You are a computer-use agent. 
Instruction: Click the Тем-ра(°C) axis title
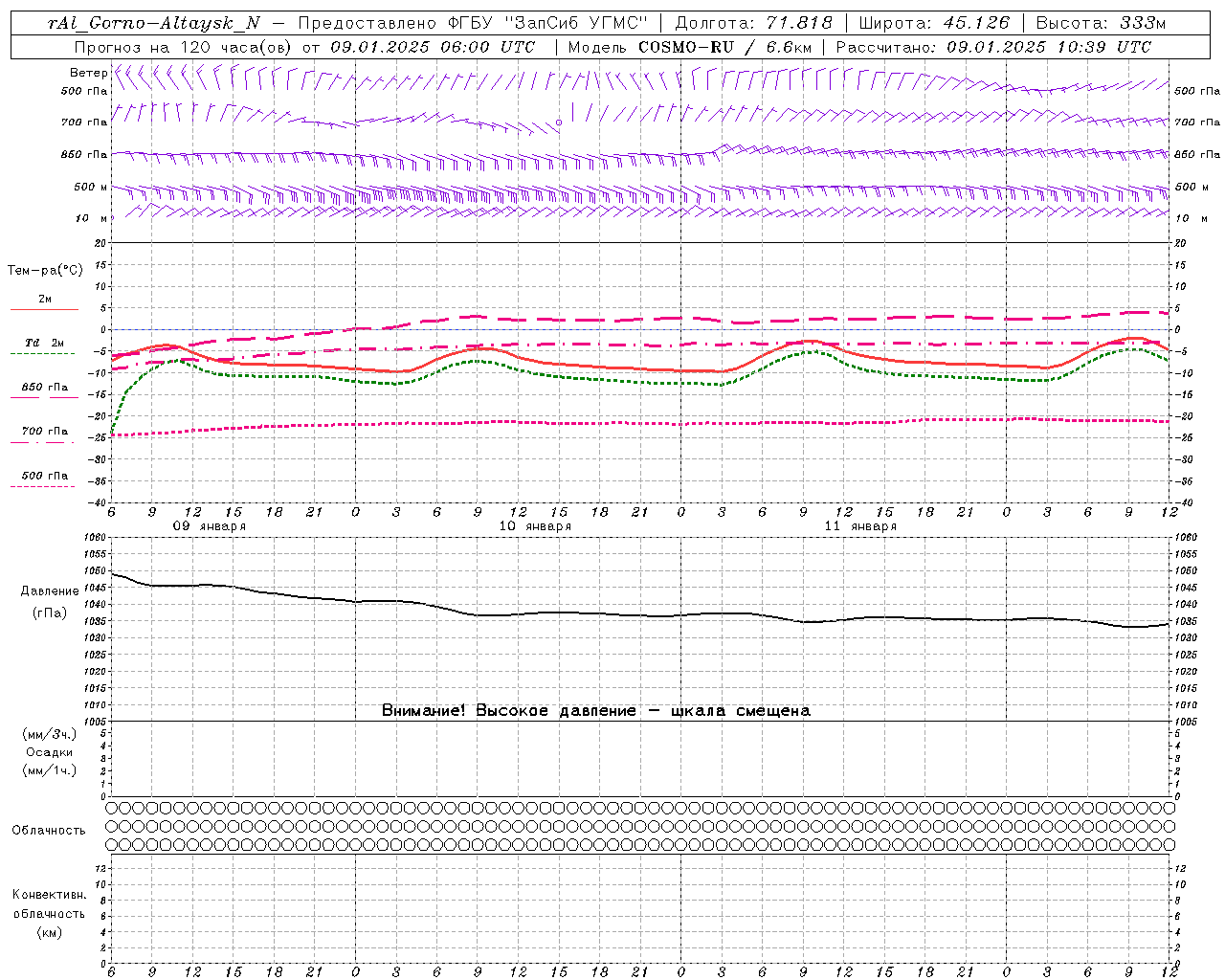click(x=45, y=271)
